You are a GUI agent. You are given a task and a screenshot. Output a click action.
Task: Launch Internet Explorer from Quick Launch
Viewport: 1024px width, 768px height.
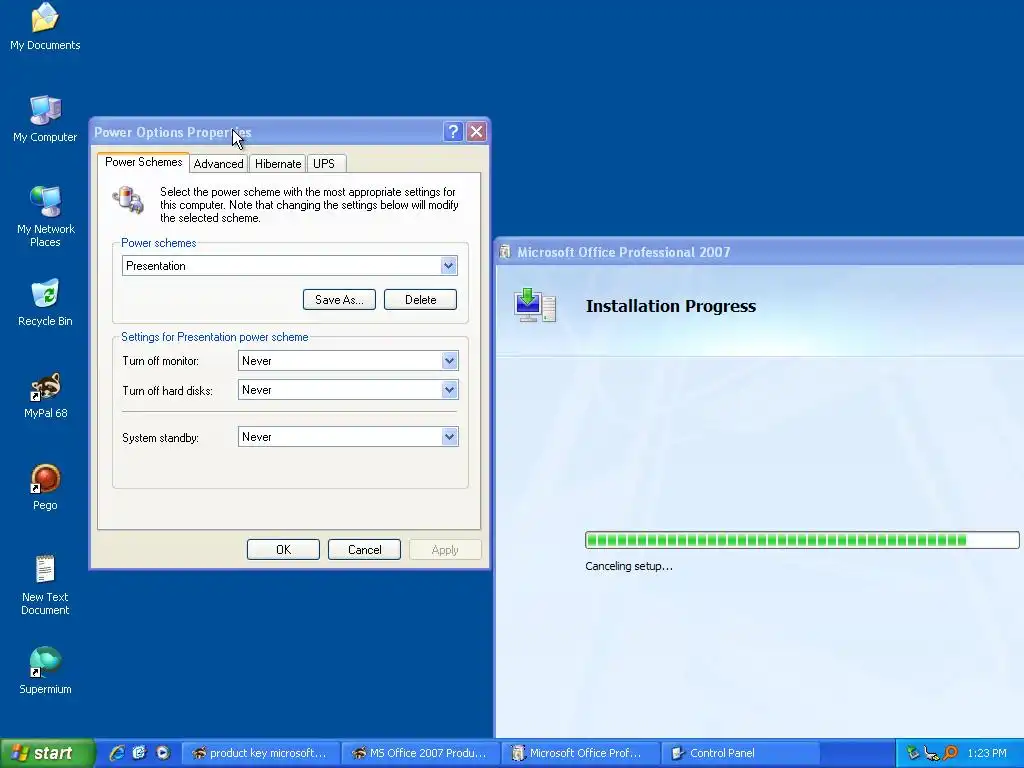tap(117, 753)
